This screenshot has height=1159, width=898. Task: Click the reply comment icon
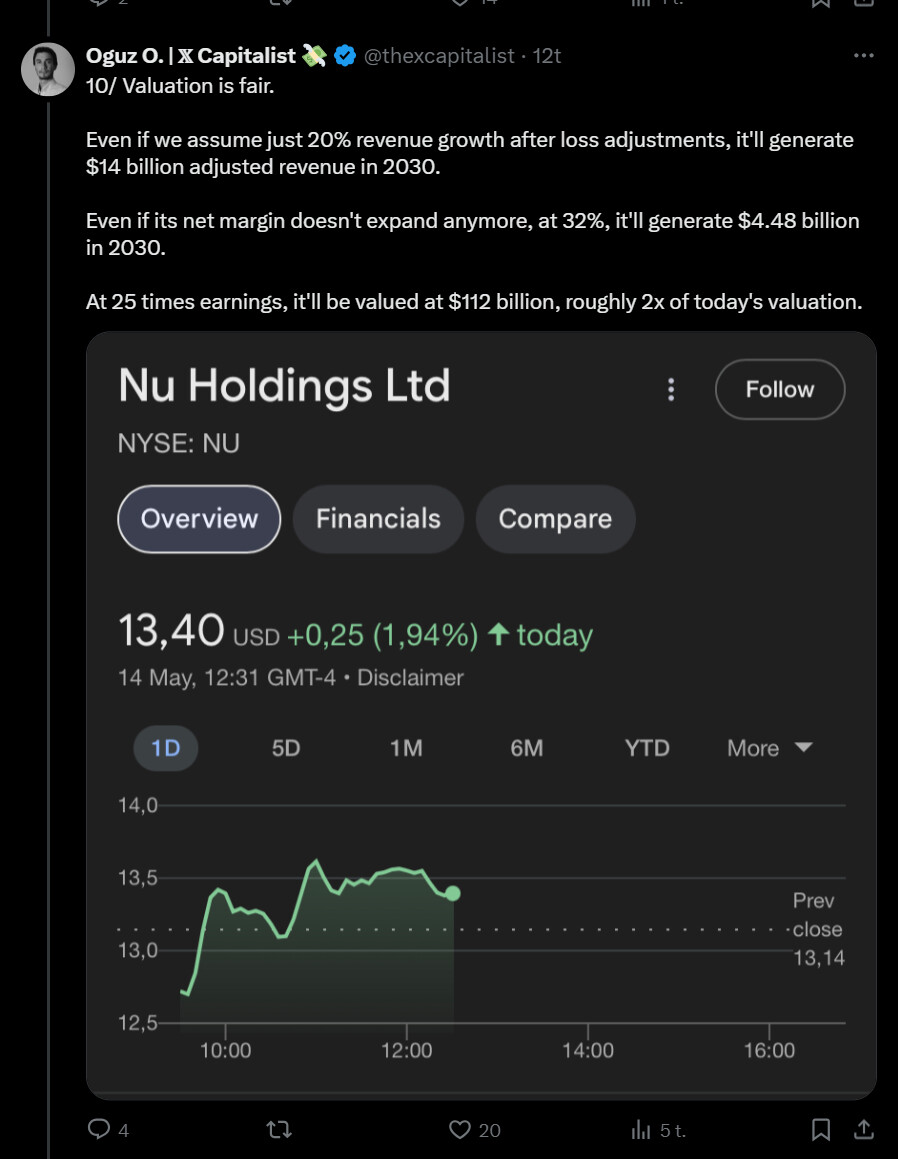pyautogui.click(x=99, y=1129)
